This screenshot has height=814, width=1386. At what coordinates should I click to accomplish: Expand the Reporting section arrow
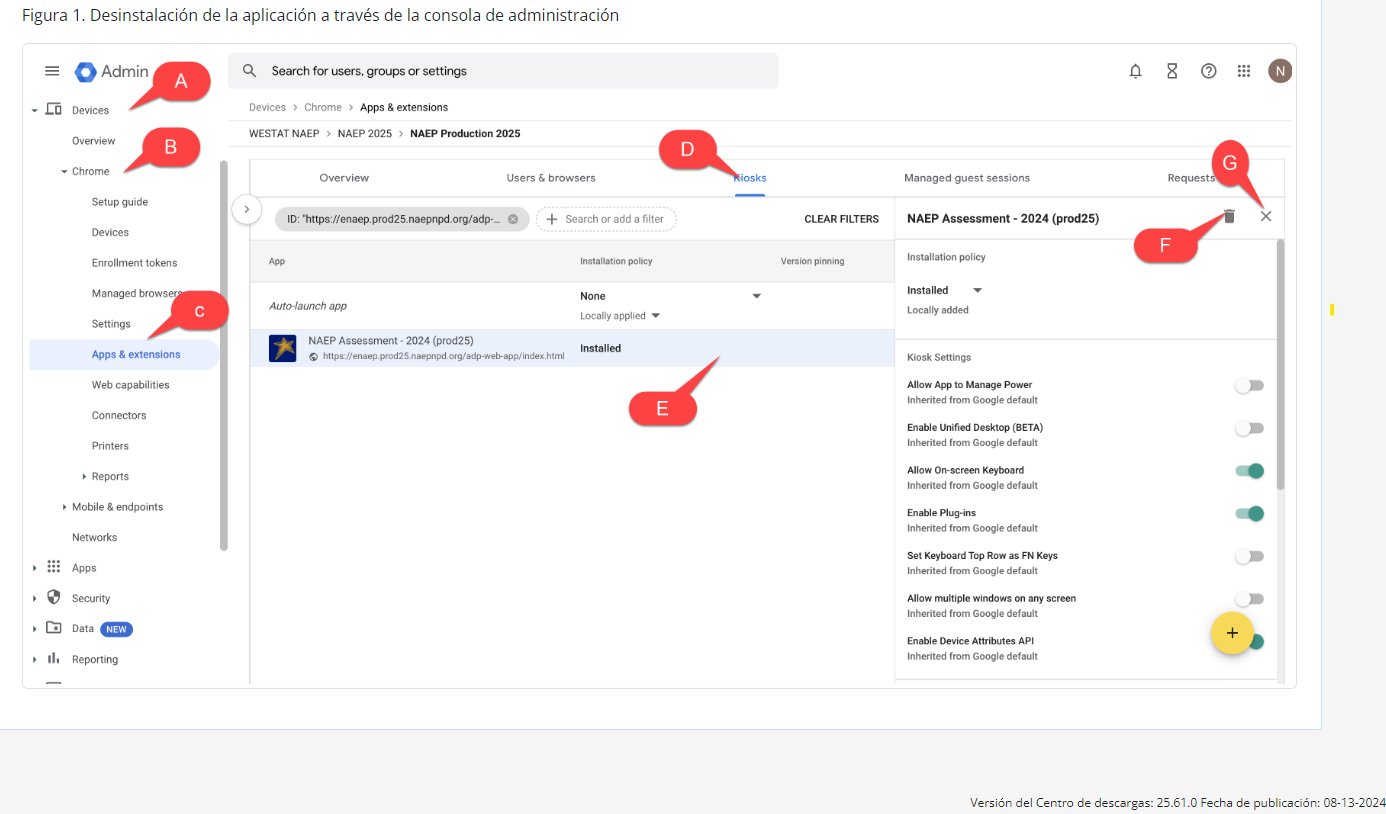[x=35, y=660]
